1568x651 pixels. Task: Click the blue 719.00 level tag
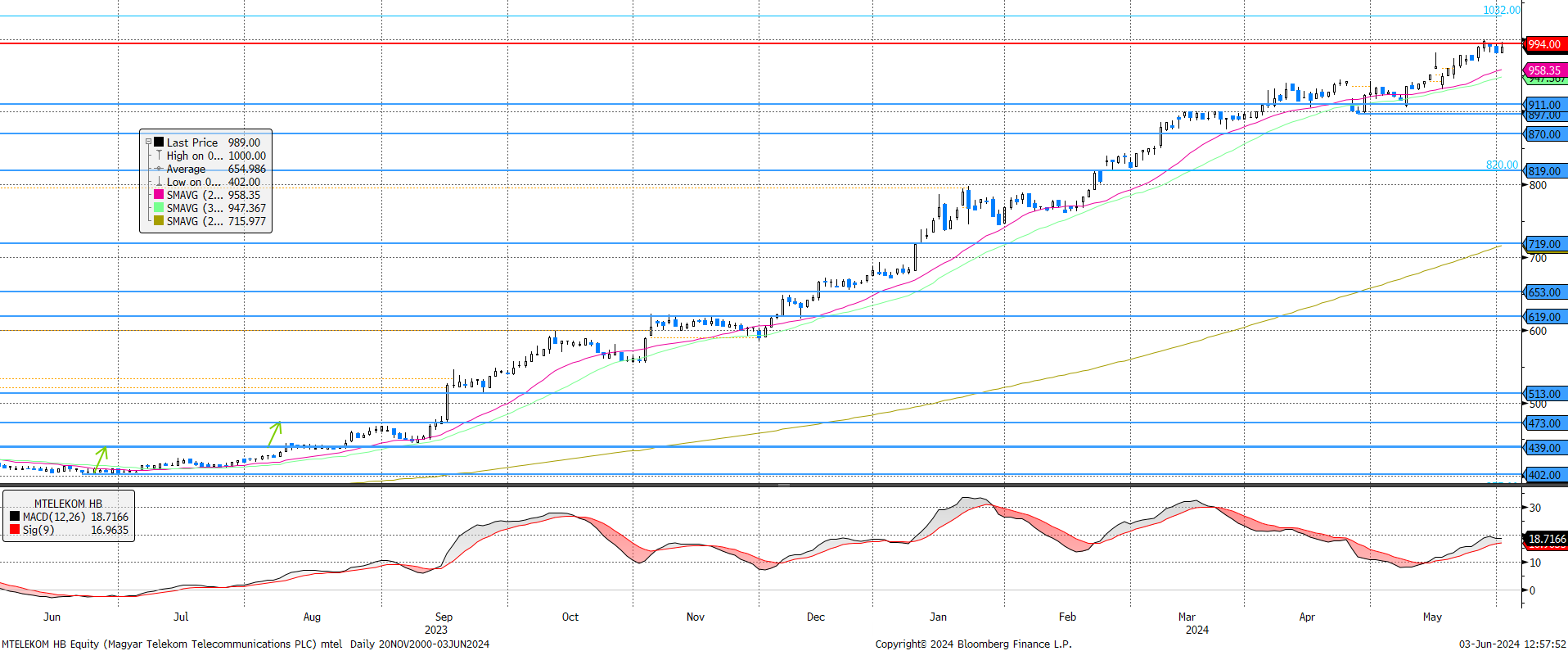tap(1544, 244)
